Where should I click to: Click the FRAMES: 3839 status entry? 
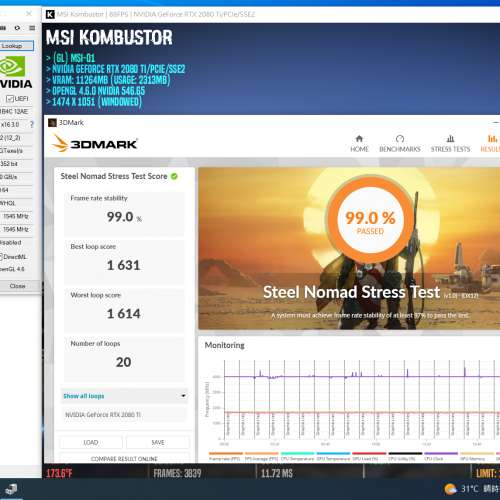point(177,473)
